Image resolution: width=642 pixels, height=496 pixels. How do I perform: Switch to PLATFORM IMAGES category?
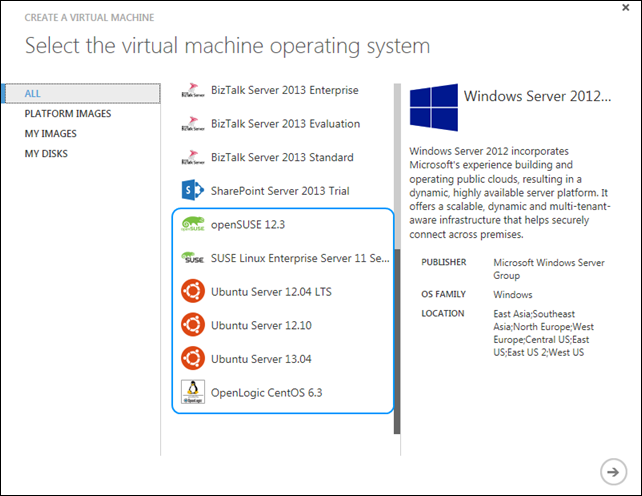click(x=68, y=113)
